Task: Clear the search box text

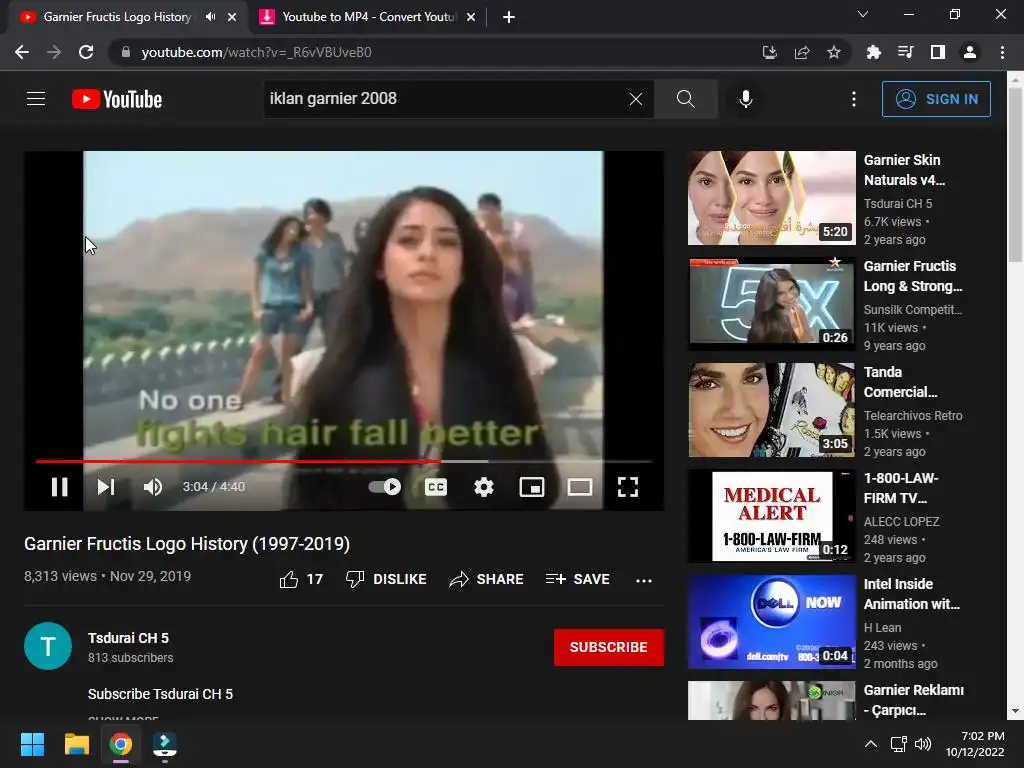Action: [635, 99]
